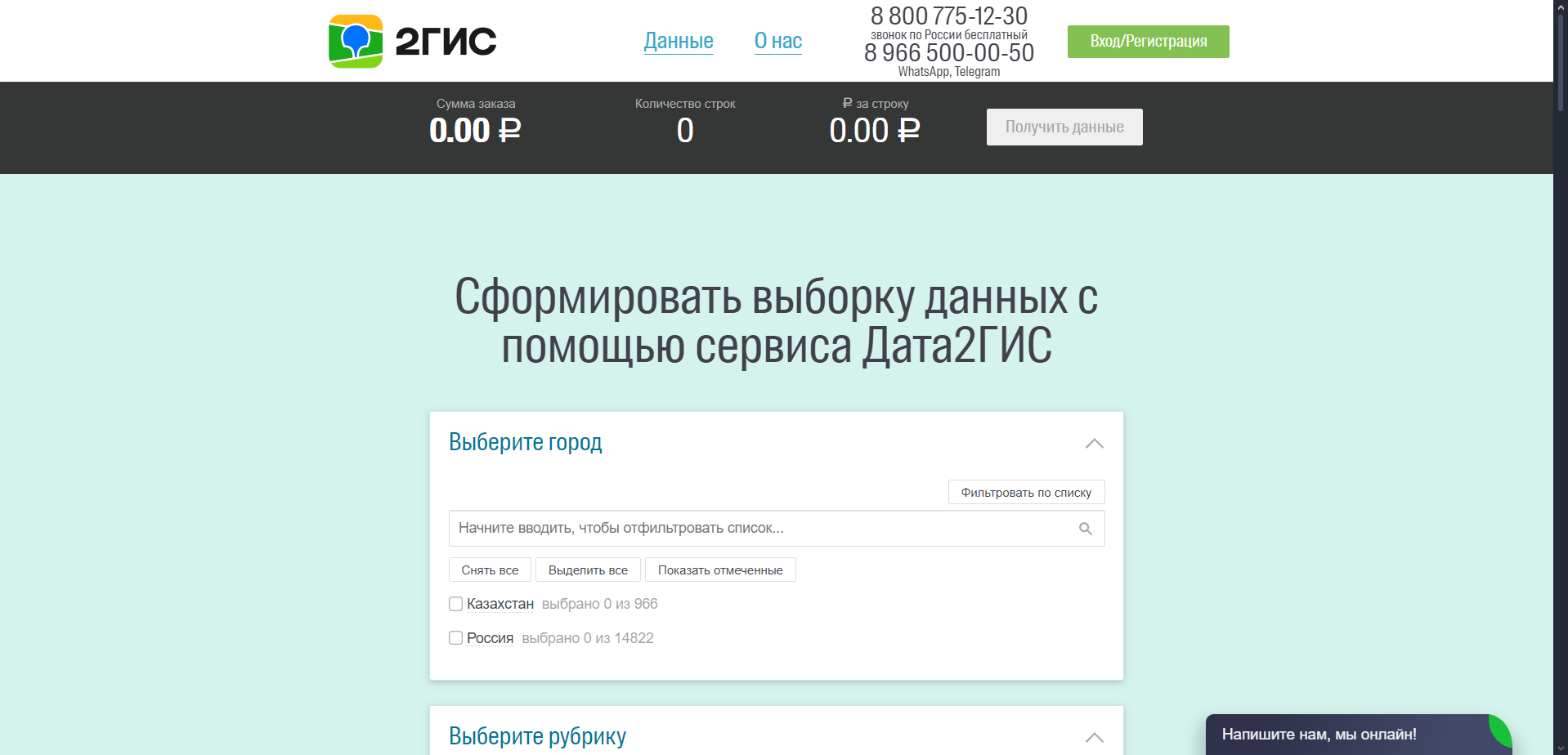This screenshot has height=755, width=1568.
Task: Tick the Россия checkbox
Action: [456, 638]
